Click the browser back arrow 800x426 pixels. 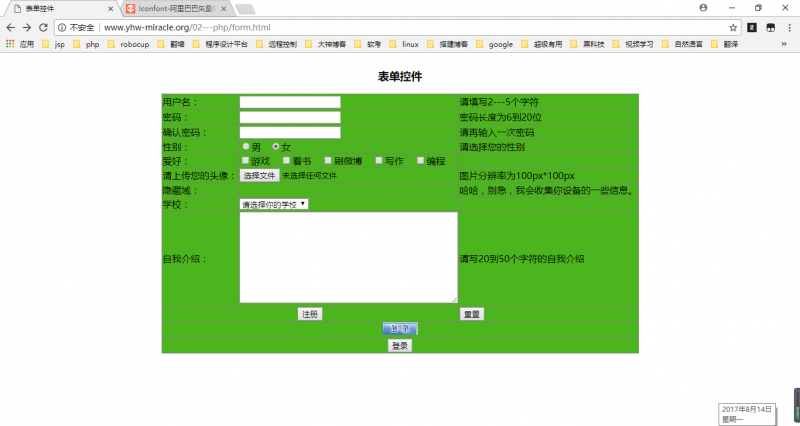[11, 27]
